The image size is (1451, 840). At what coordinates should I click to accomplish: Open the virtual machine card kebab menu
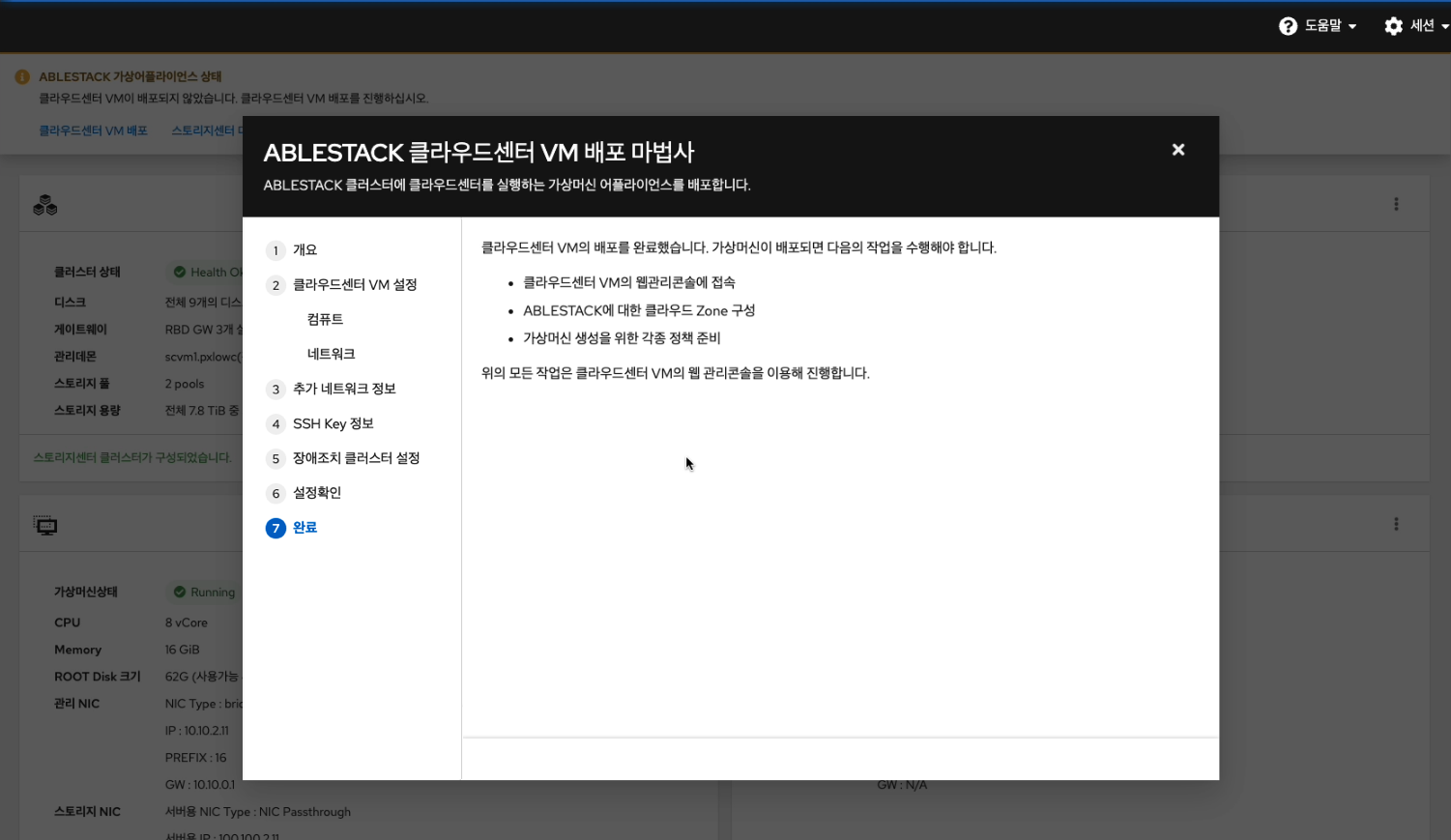(x=1396, y=524)
